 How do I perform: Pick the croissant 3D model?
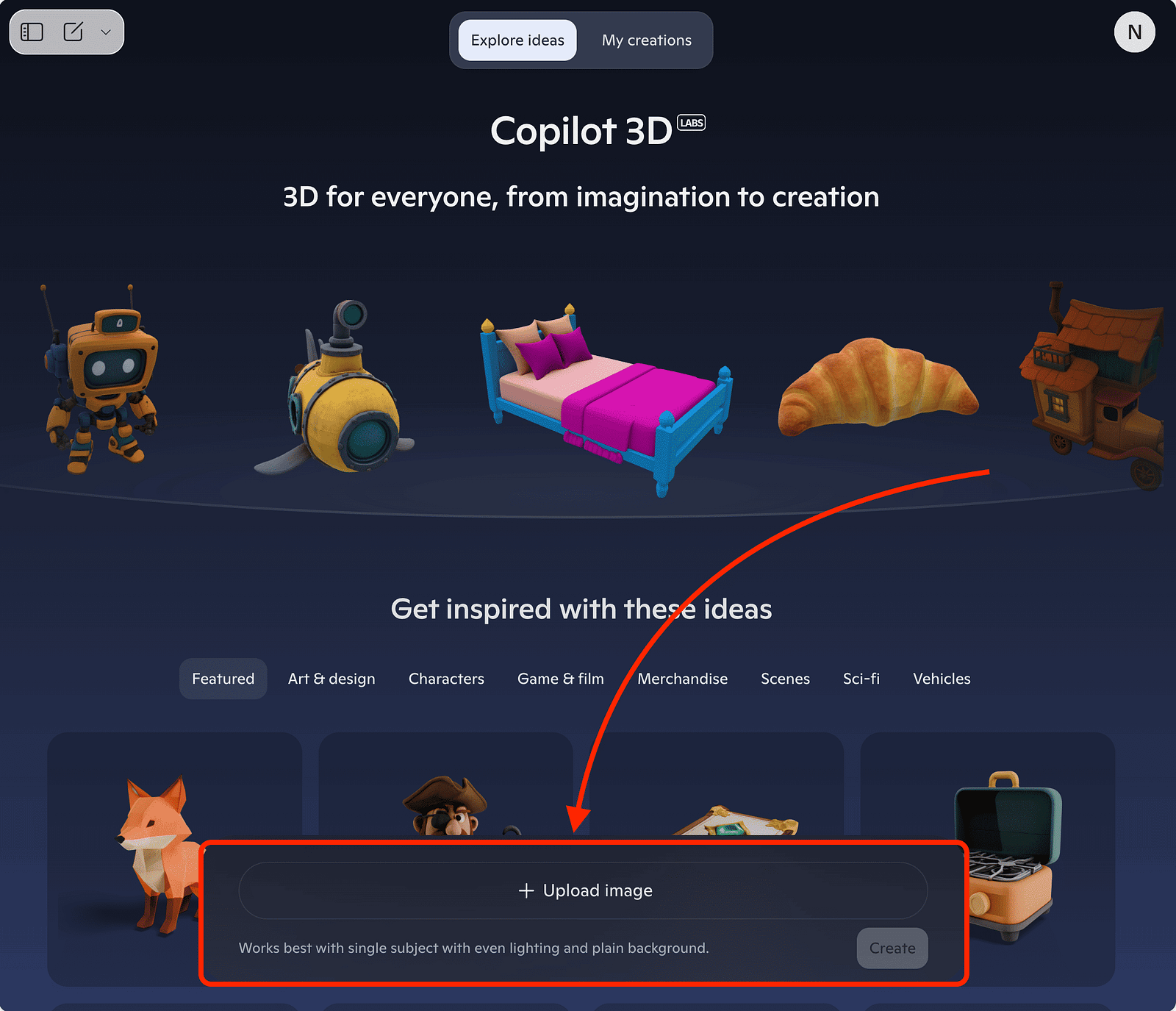pos(878,387)
